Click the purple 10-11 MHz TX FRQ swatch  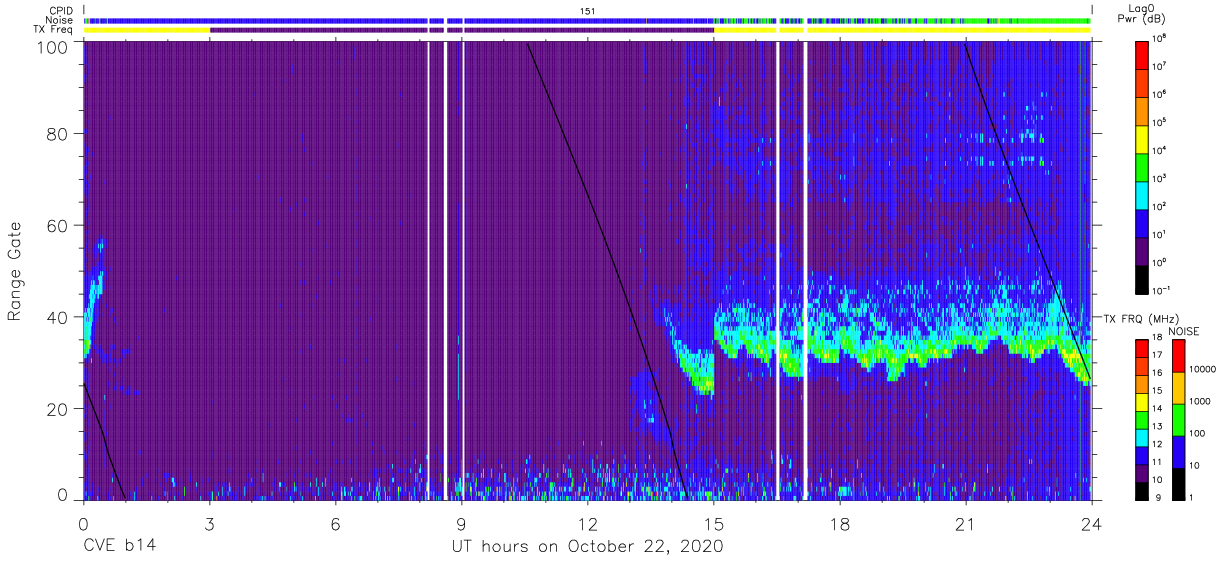point(1143,472)
